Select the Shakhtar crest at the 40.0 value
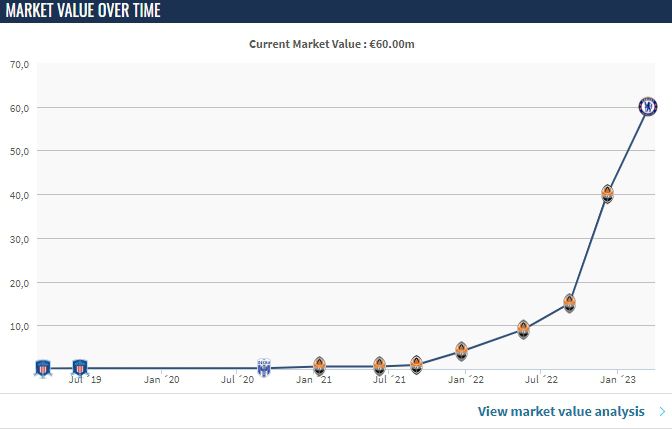Viewport: 672px width, 429px height. [607, 192]
